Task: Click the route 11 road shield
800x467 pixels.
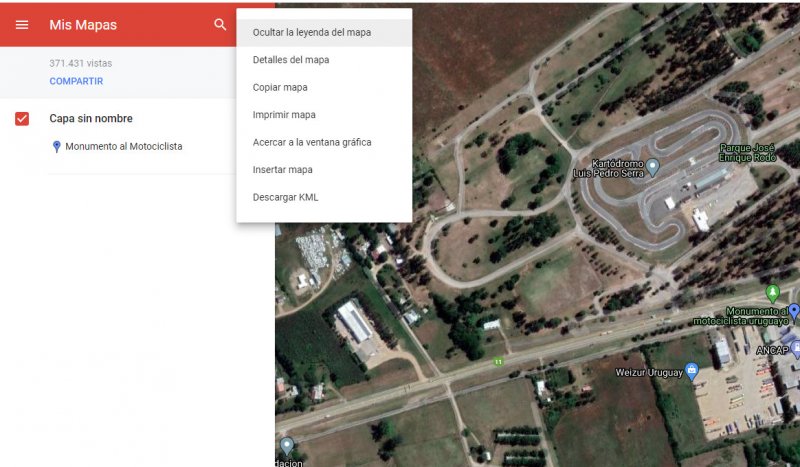Action: click(x=498, y=361)
